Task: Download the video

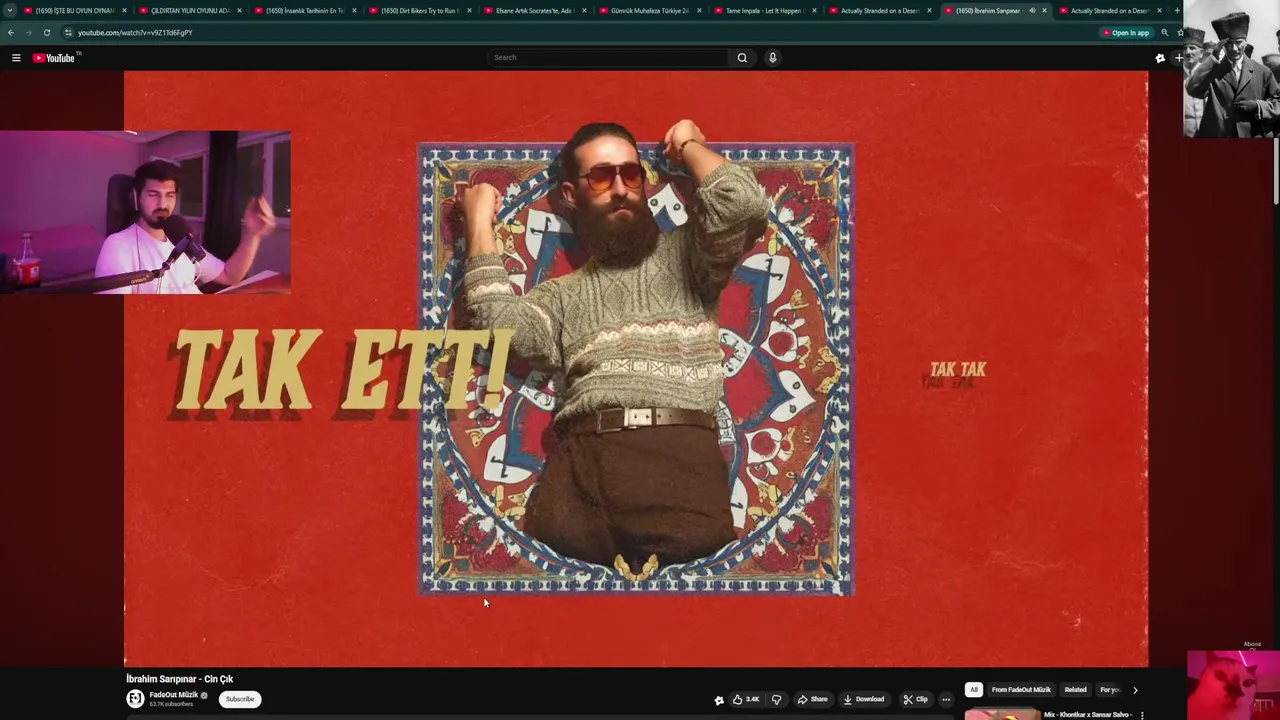Action: coord(864,699)
